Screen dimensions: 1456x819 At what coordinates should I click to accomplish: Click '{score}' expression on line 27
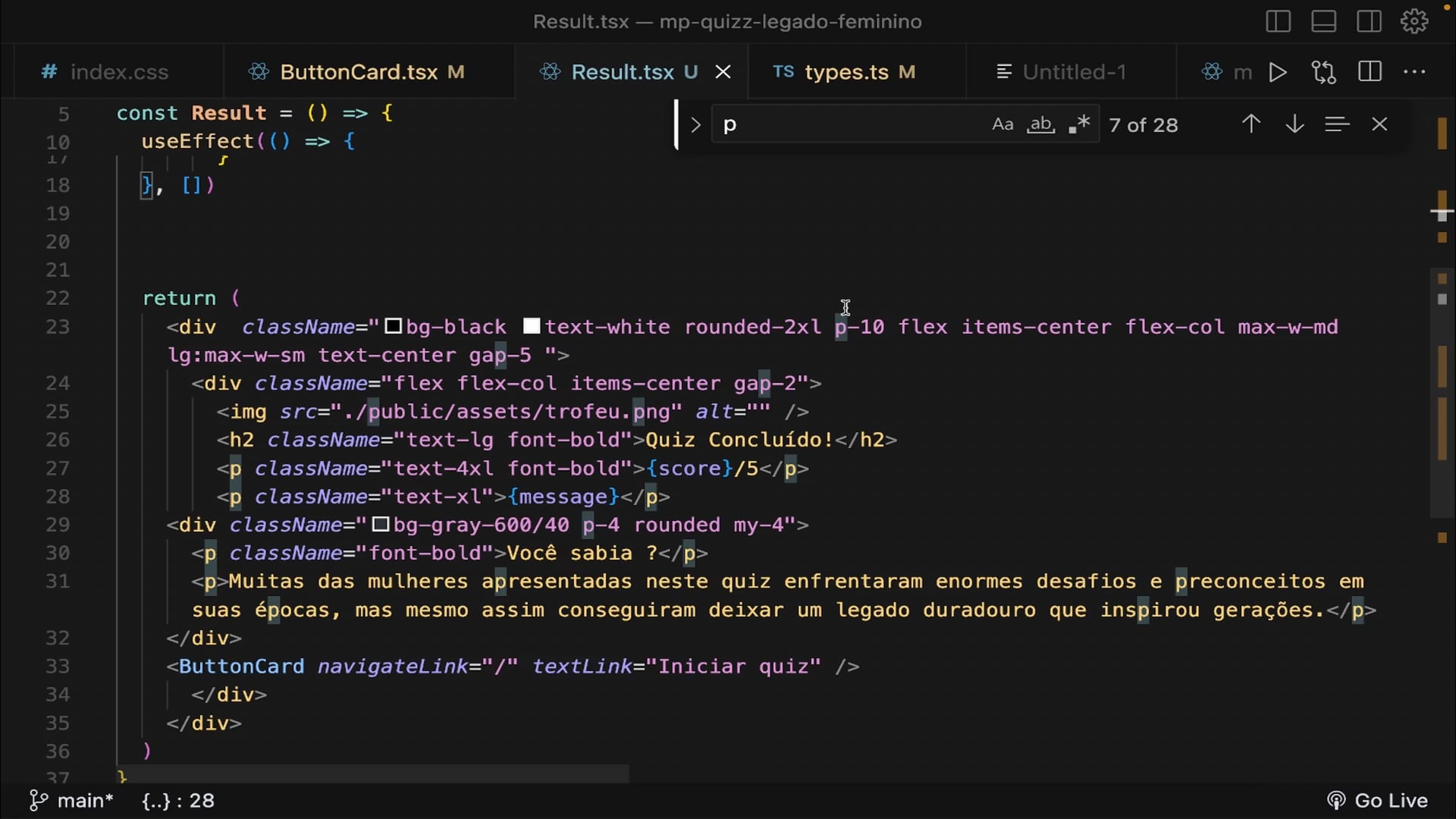tap(689, 468)
